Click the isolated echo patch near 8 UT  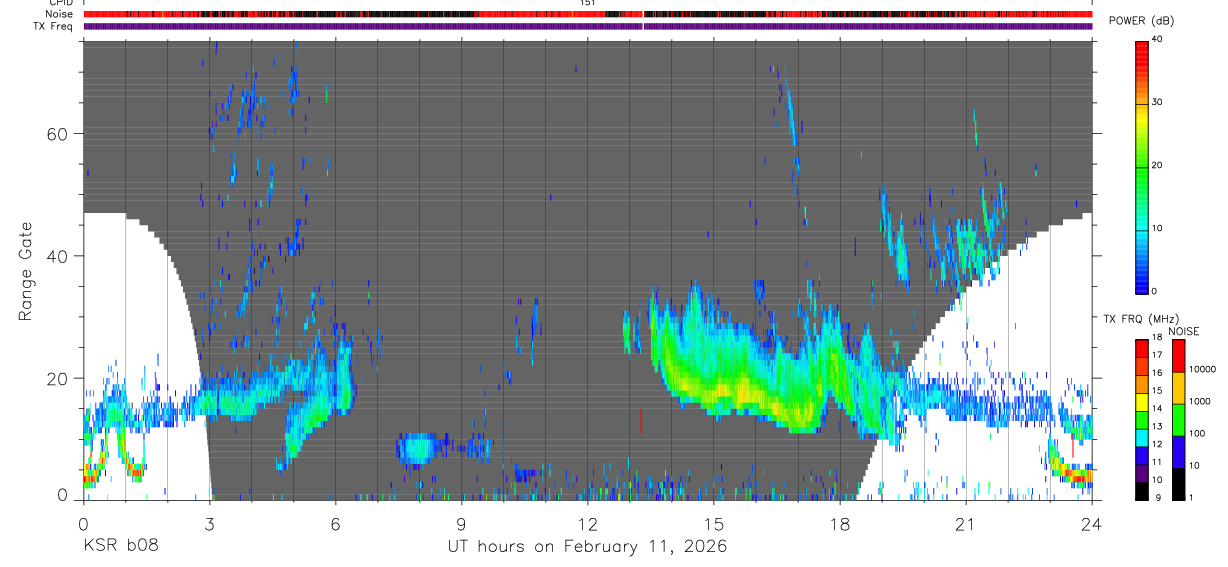pos(417,449)
